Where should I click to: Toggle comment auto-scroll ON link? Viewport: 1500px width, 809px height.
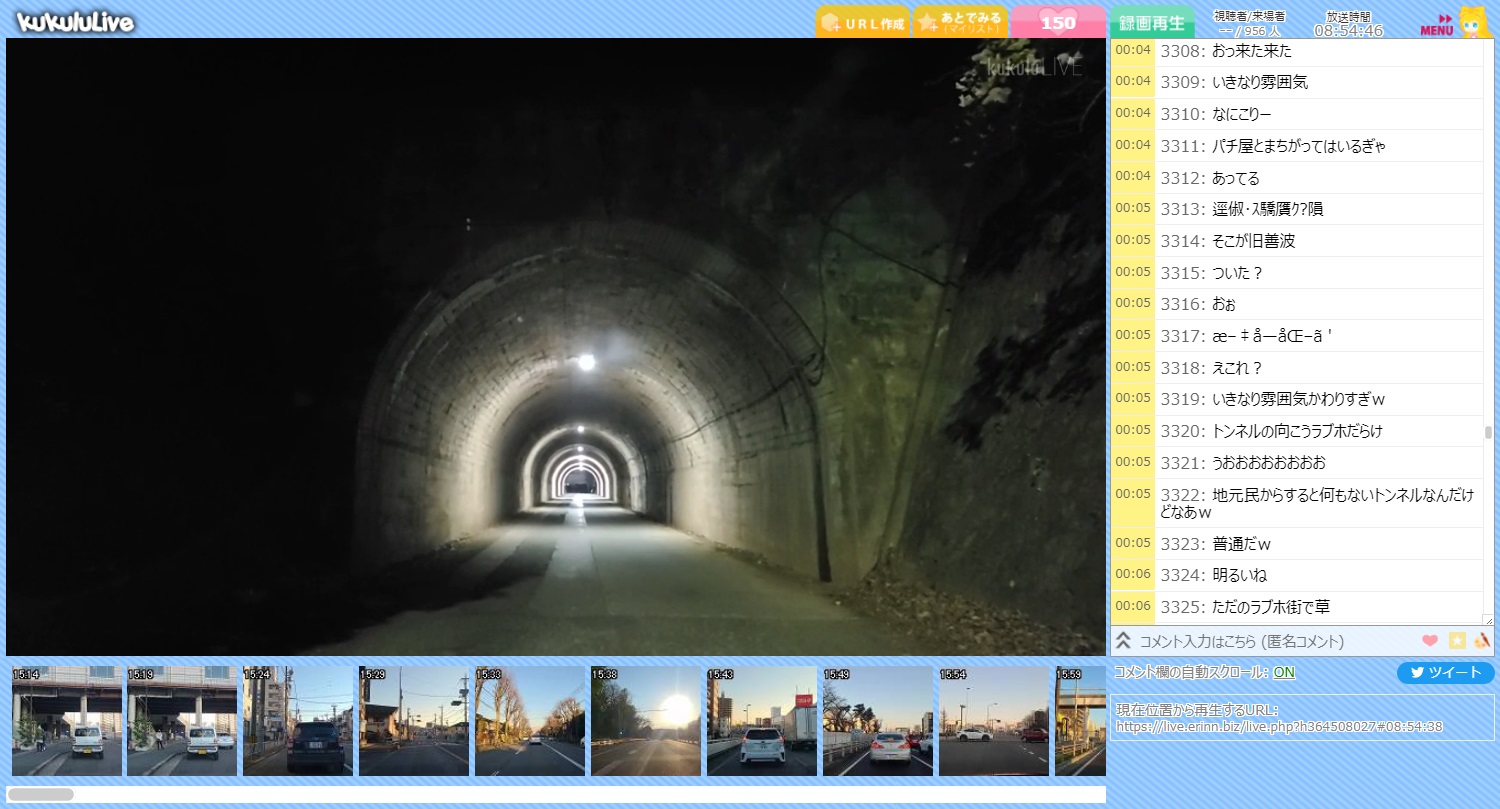[x=1284, y=673]
